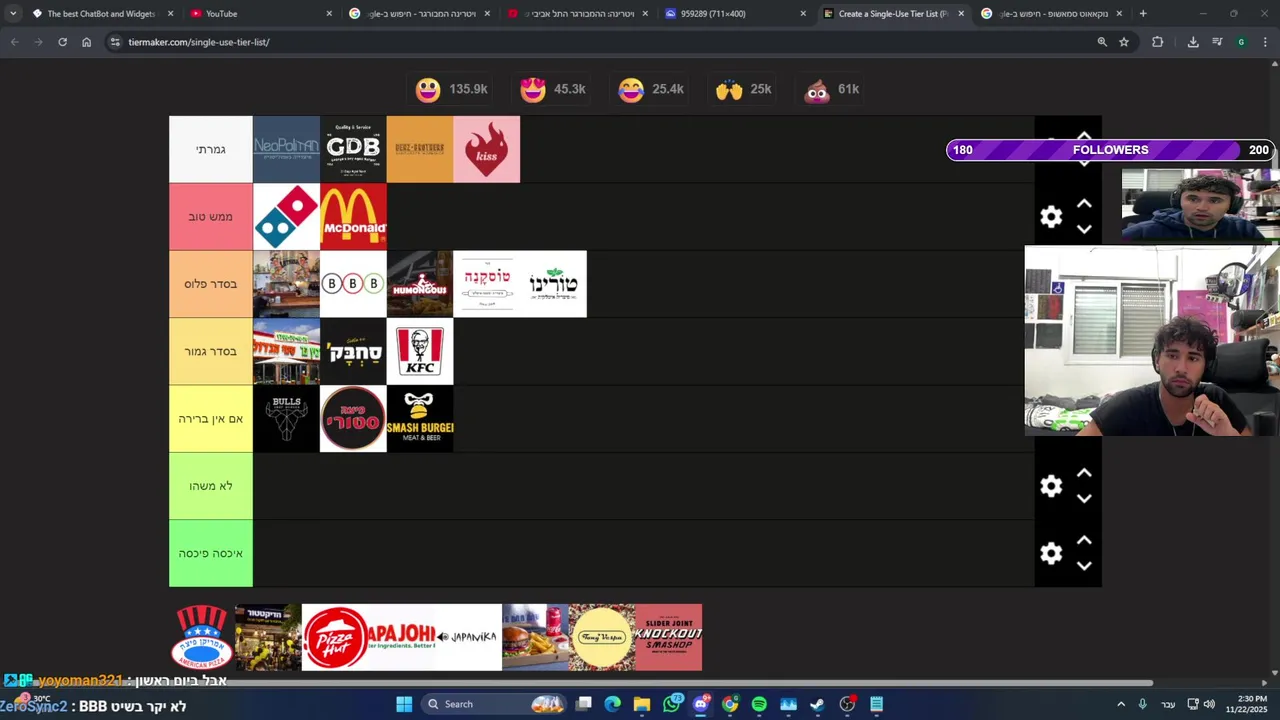The height and width of the screenshot is (720, 1280).
Task: Click the Bulls logo tile
Action: point(286,418)
